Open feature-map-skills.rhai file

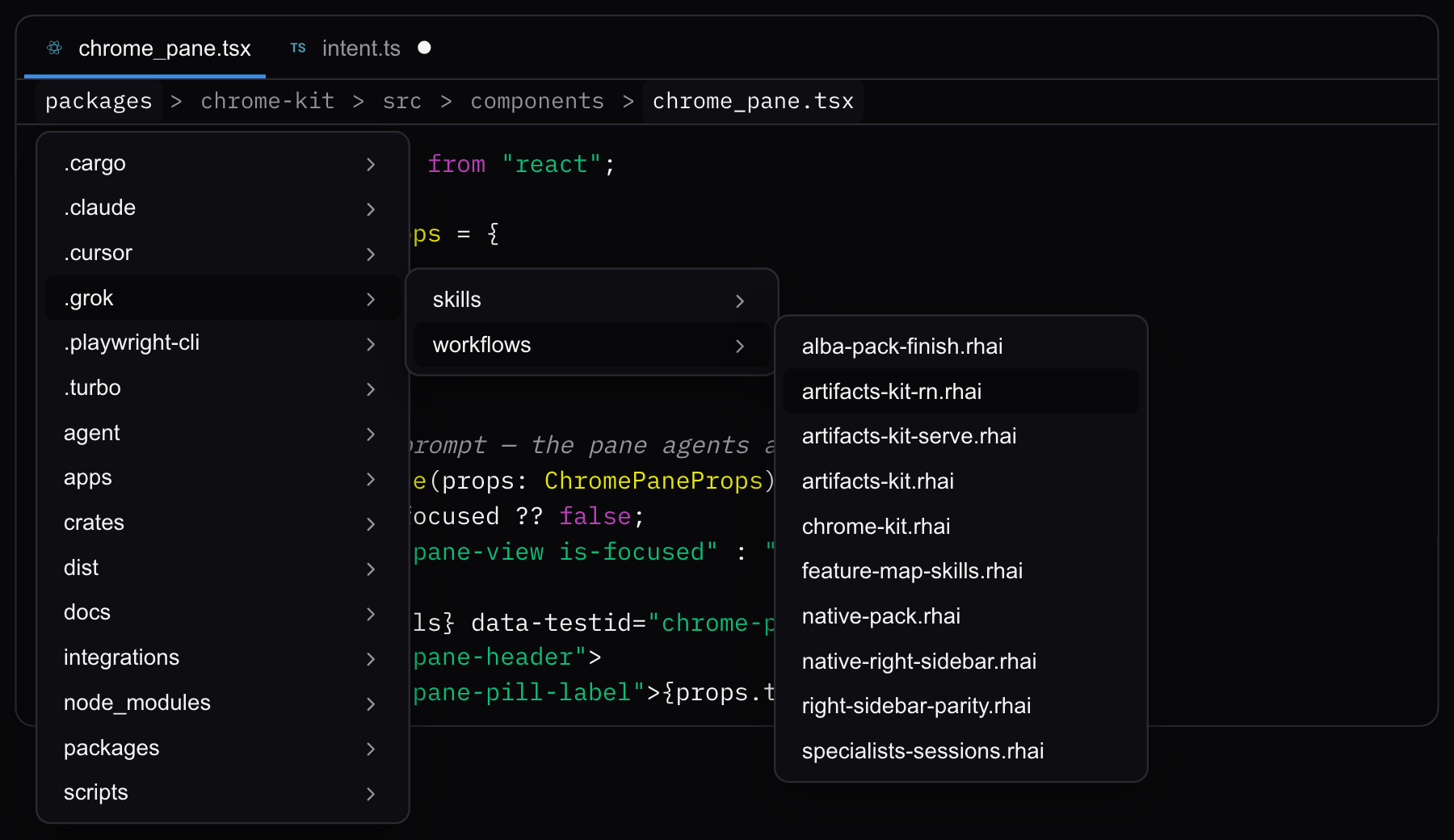(x=961, y=571)
